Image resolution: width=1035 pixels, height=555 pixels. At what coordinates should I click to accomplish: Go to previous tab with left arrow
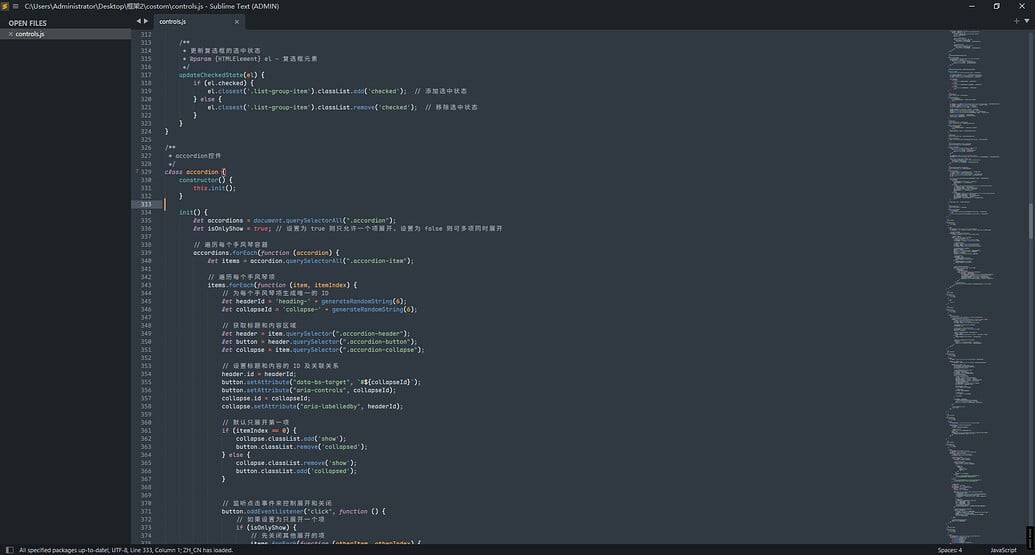[138, 21]
